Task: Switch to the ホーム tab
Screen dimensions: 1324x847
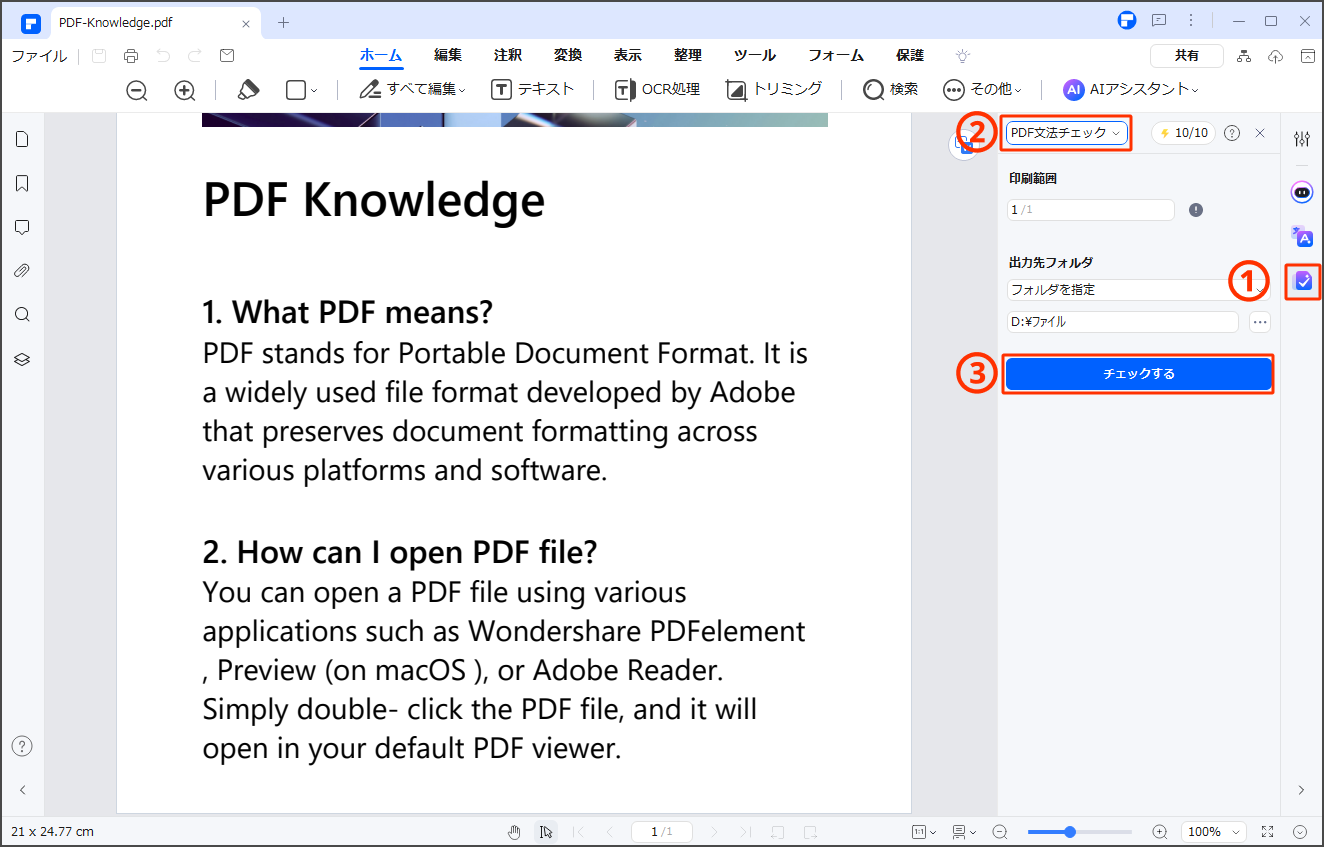Action: click(381, 56)
